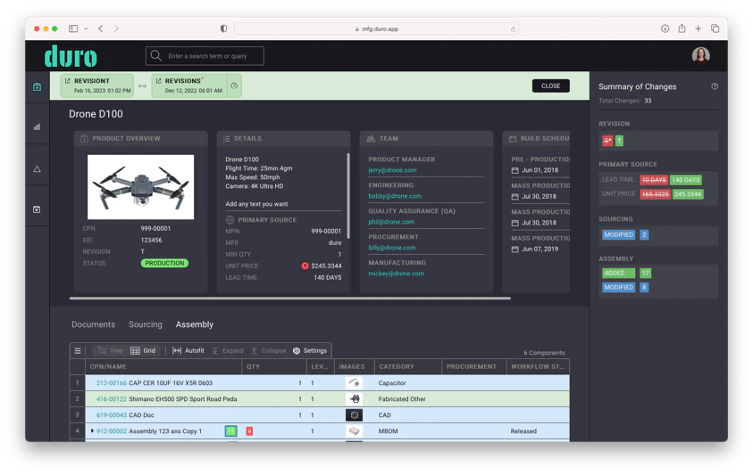Screen dimensions: 753x475
Task: Open the Safari sidebar dropdown chevron
Action: coord(86,29)
